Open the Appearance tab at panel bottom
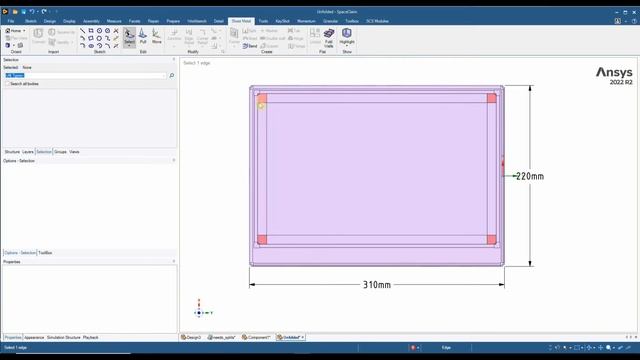Screen dimensions: 640x360 [34, 338]
